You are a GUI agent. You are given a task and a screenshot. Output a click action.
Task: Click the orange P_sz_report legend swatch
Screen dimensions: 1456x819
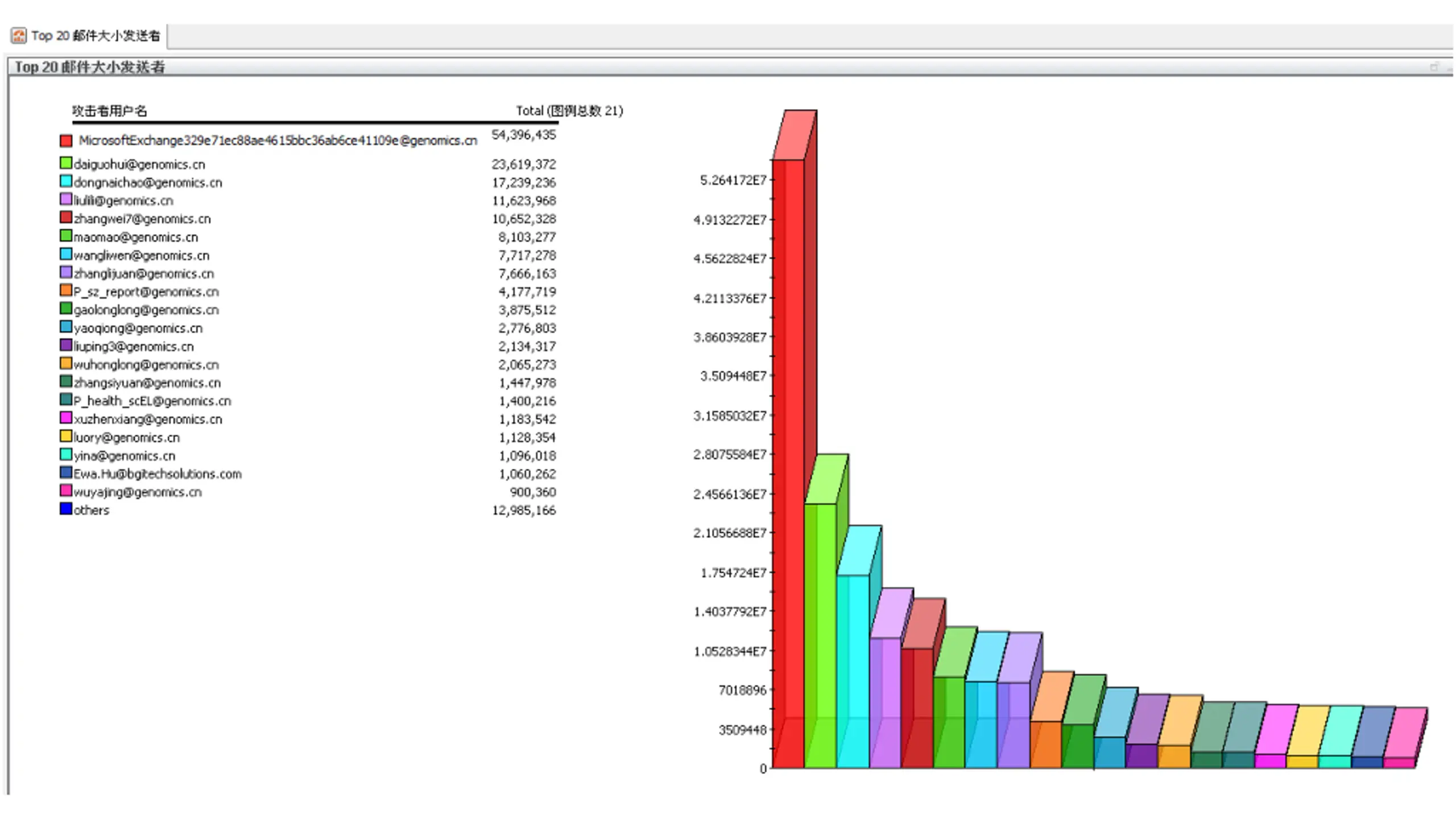(x=66, y=291)
